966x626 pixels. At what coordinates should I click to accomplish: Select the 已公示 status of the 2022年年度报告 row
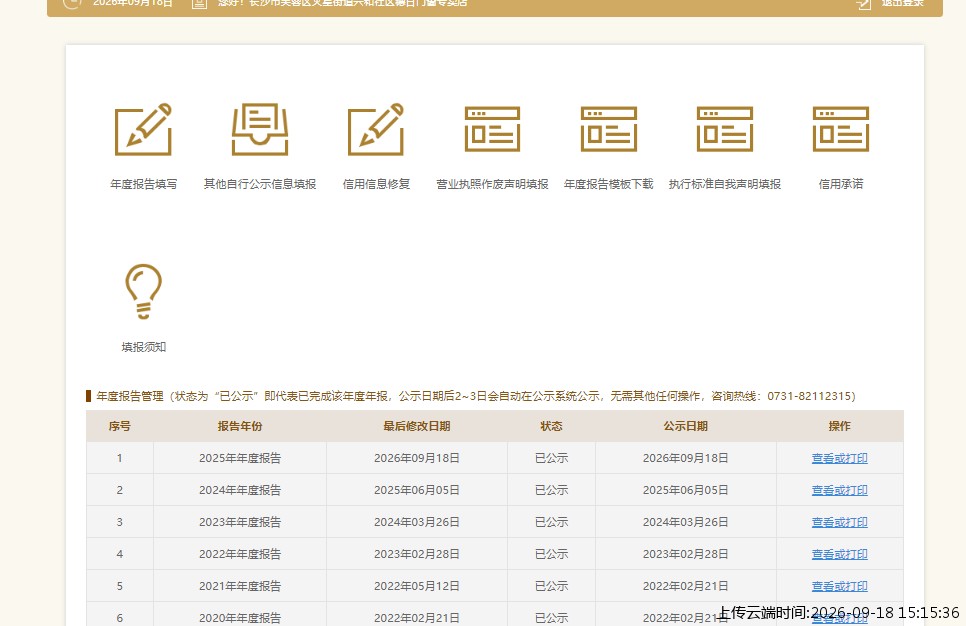pyautogui.click(x=551, y=554)
